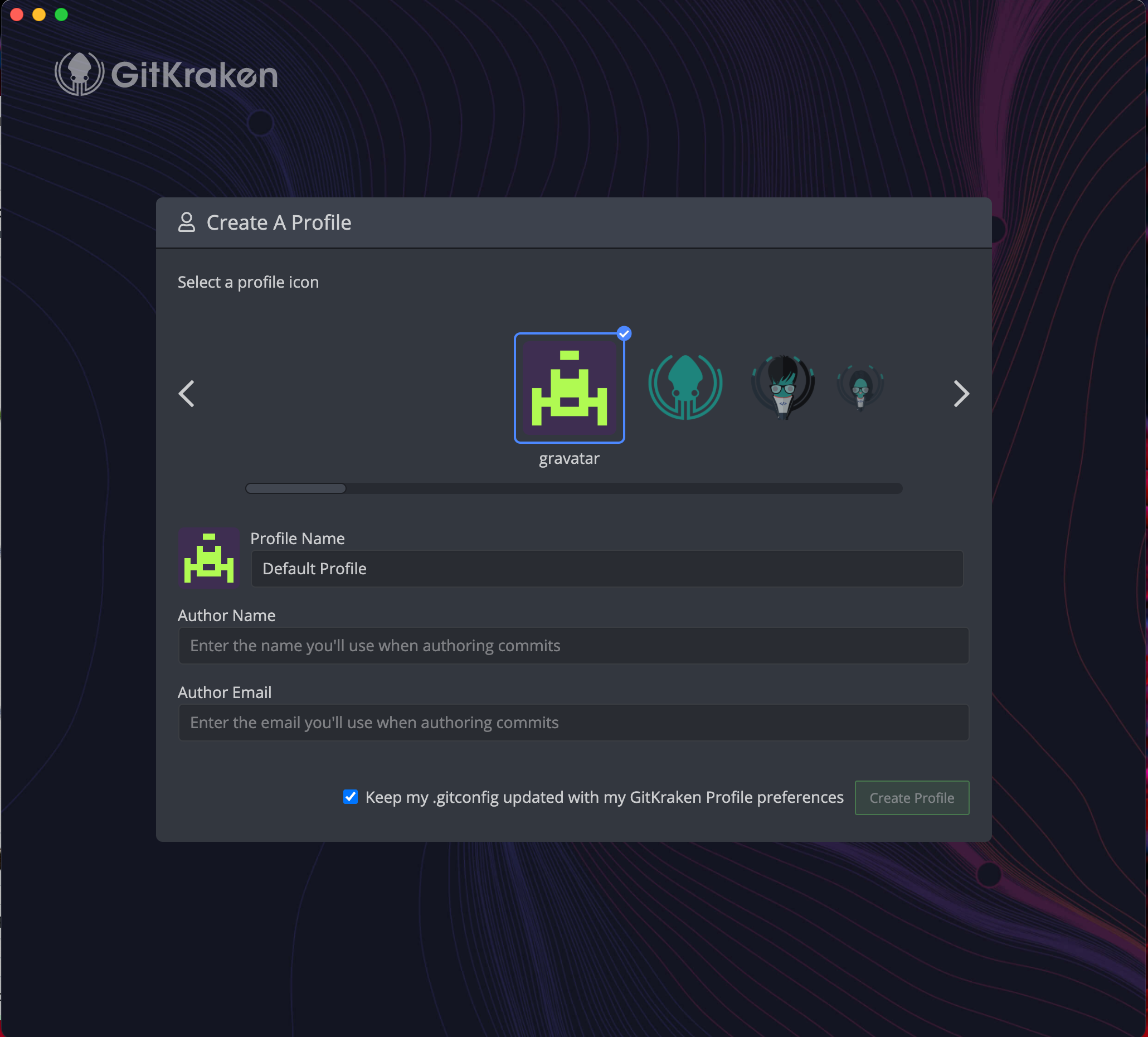Click the blue checkmark badge on gravatar
The image size is (1148, 1037).
624,333
